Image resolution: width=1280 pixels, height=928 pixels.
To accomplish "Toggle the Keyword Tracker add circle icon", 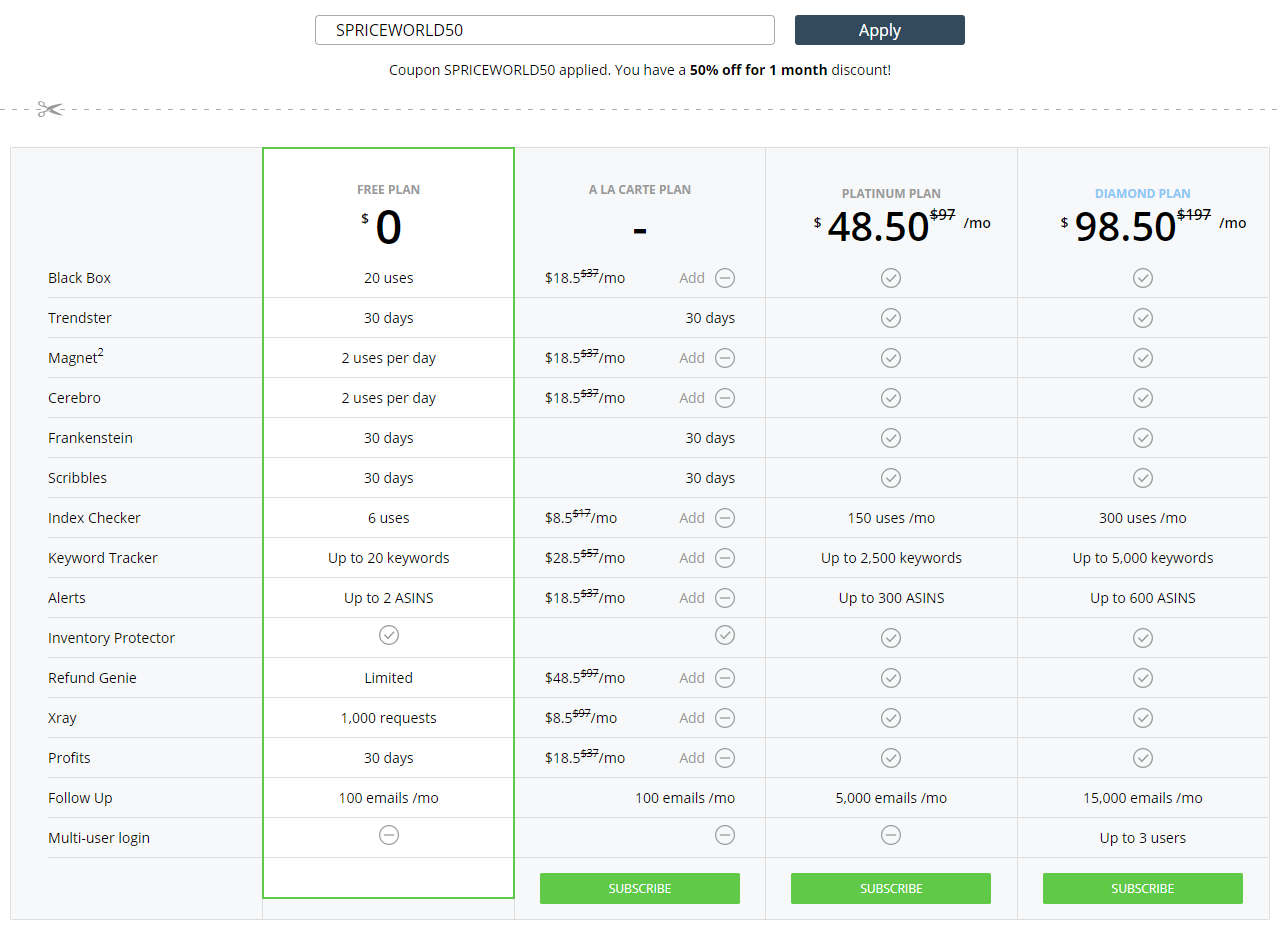I will [x=725, y=558].
